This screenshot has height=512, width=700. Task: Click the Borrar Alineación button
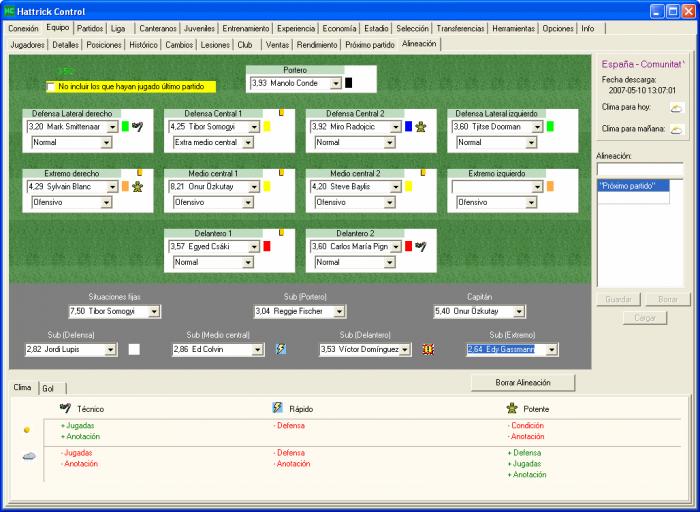pos(523,383)
